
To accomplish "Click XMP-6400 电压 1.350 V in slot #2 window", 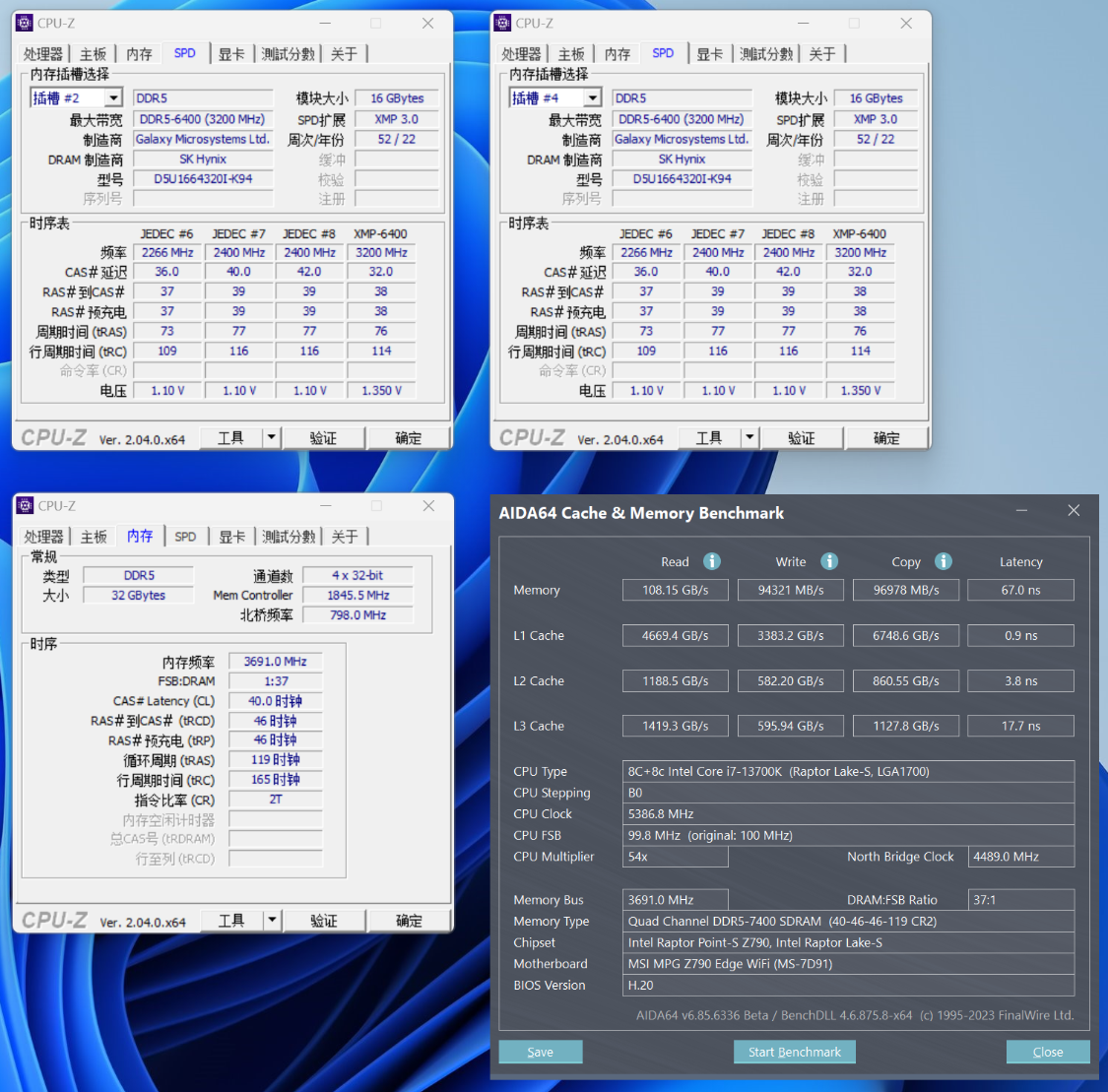I will [381, 390].
